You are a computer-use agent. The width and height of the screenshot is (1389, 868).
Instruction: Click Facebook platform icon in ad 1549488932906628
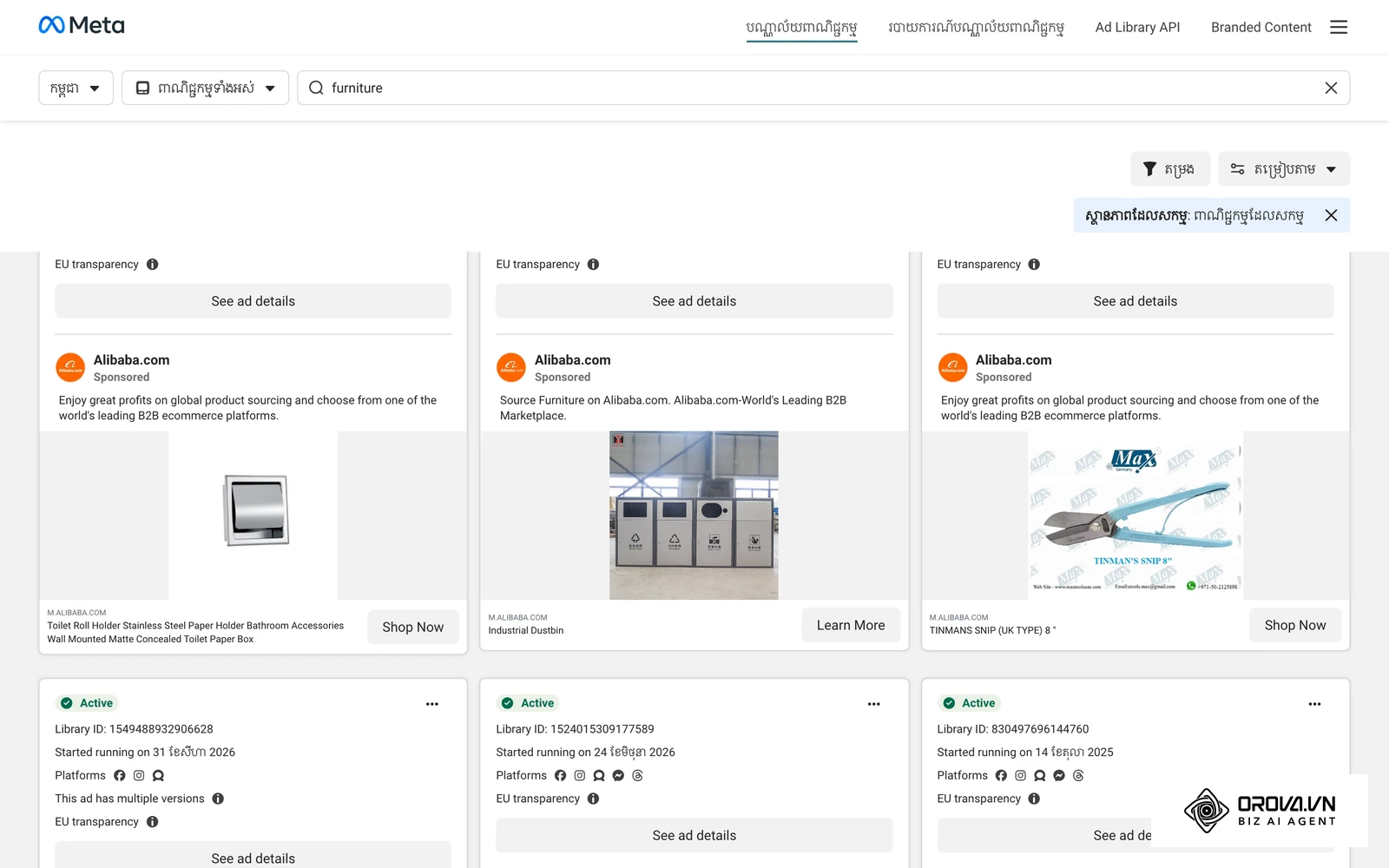click(x=120, y=775)
